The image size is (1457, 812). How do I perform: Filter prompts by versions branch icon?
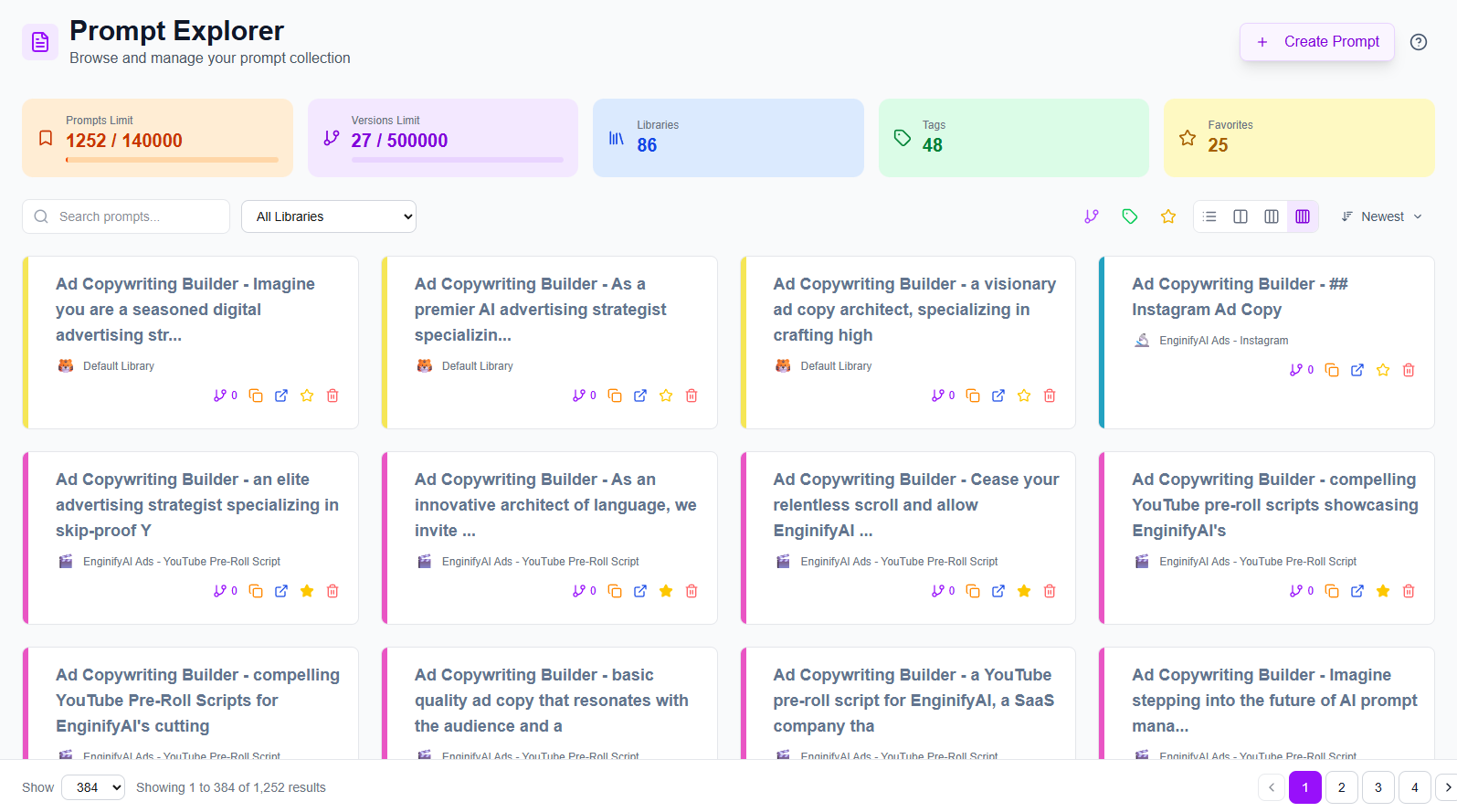[x=1092, y=216]
